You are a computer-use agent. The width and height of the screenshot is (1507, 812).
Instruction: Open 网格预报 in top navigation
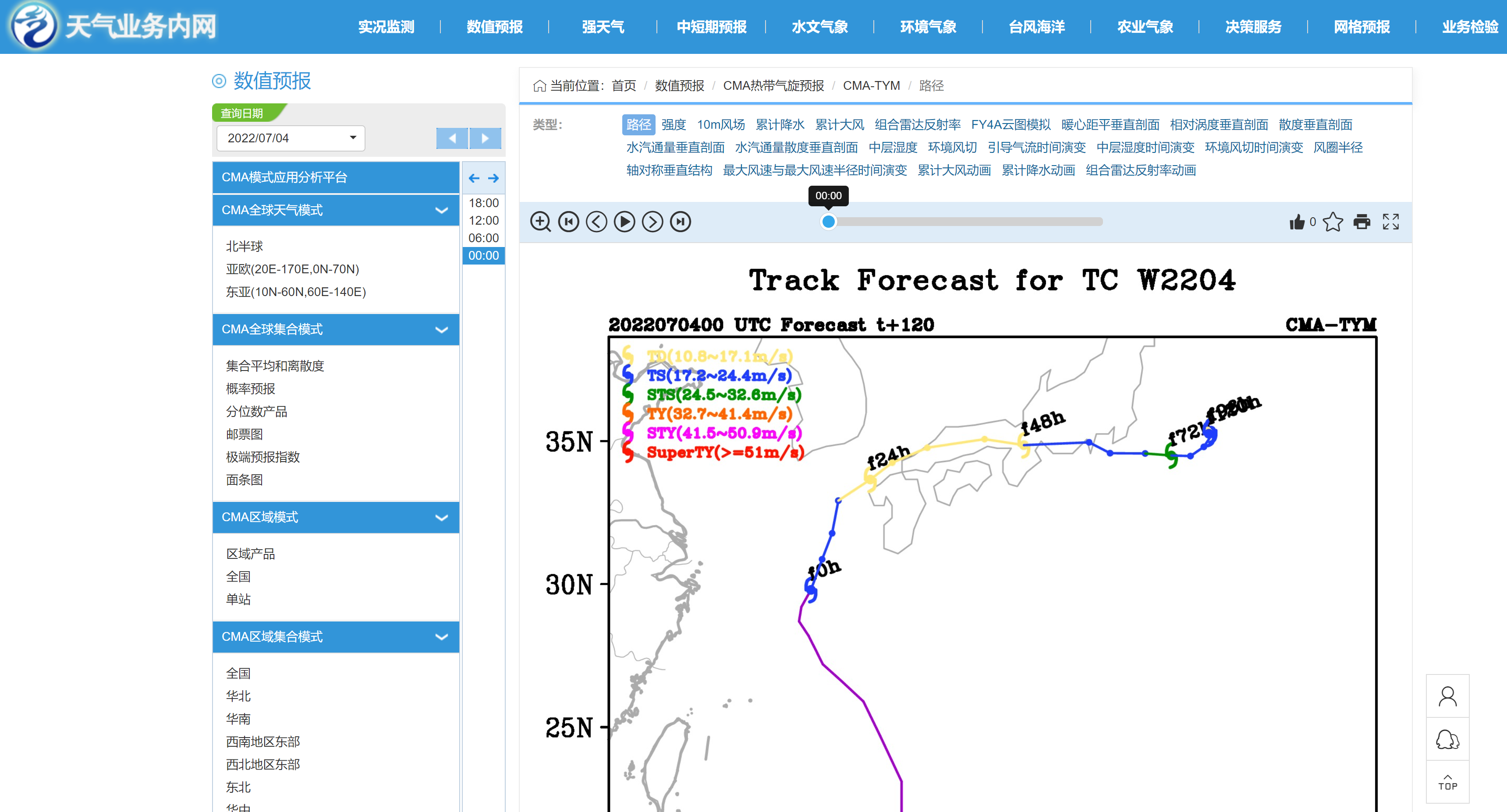pyautogui.click(x=1362, y=27)
